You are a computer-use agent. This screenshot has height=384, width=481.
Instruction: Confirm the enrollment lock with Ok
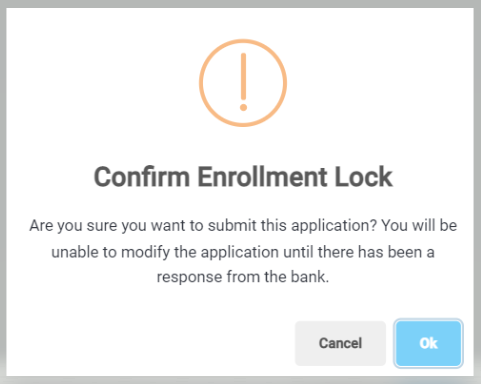click(x=428, y=343)
